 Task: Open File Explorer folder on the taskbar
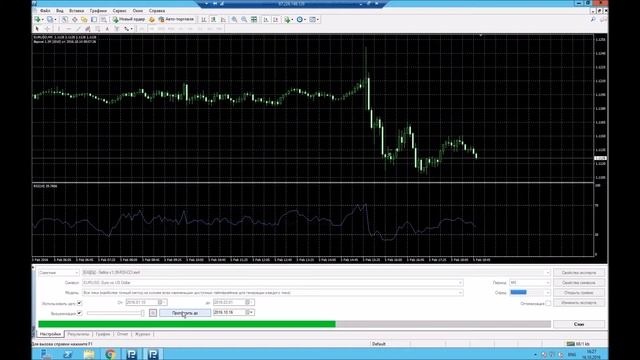(x=89, y=354)
